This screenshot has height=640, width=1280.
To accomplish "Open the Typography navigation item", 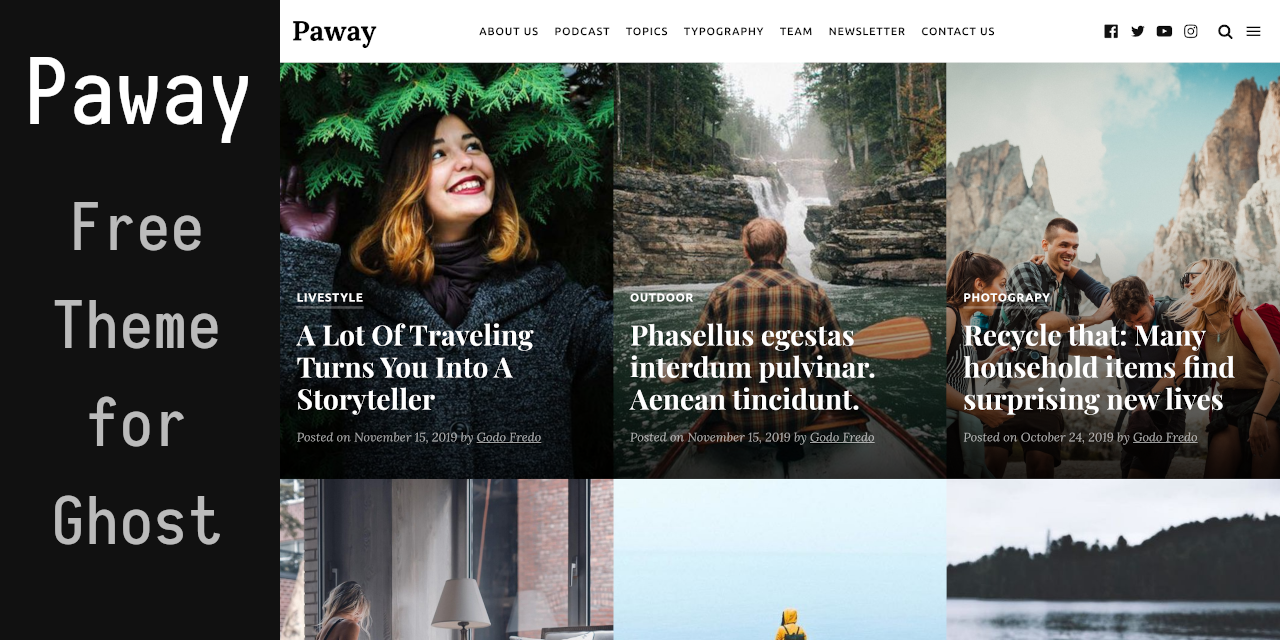I will 724,31.
